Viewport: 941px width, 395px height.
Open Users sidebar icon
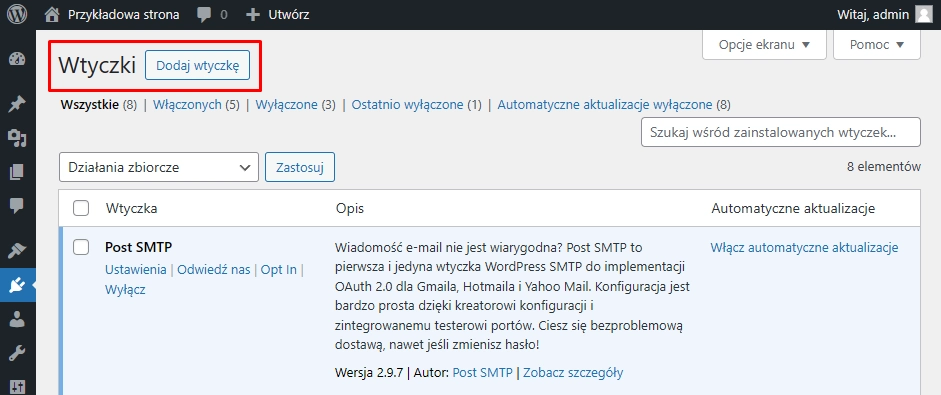(x=17, y=319)
